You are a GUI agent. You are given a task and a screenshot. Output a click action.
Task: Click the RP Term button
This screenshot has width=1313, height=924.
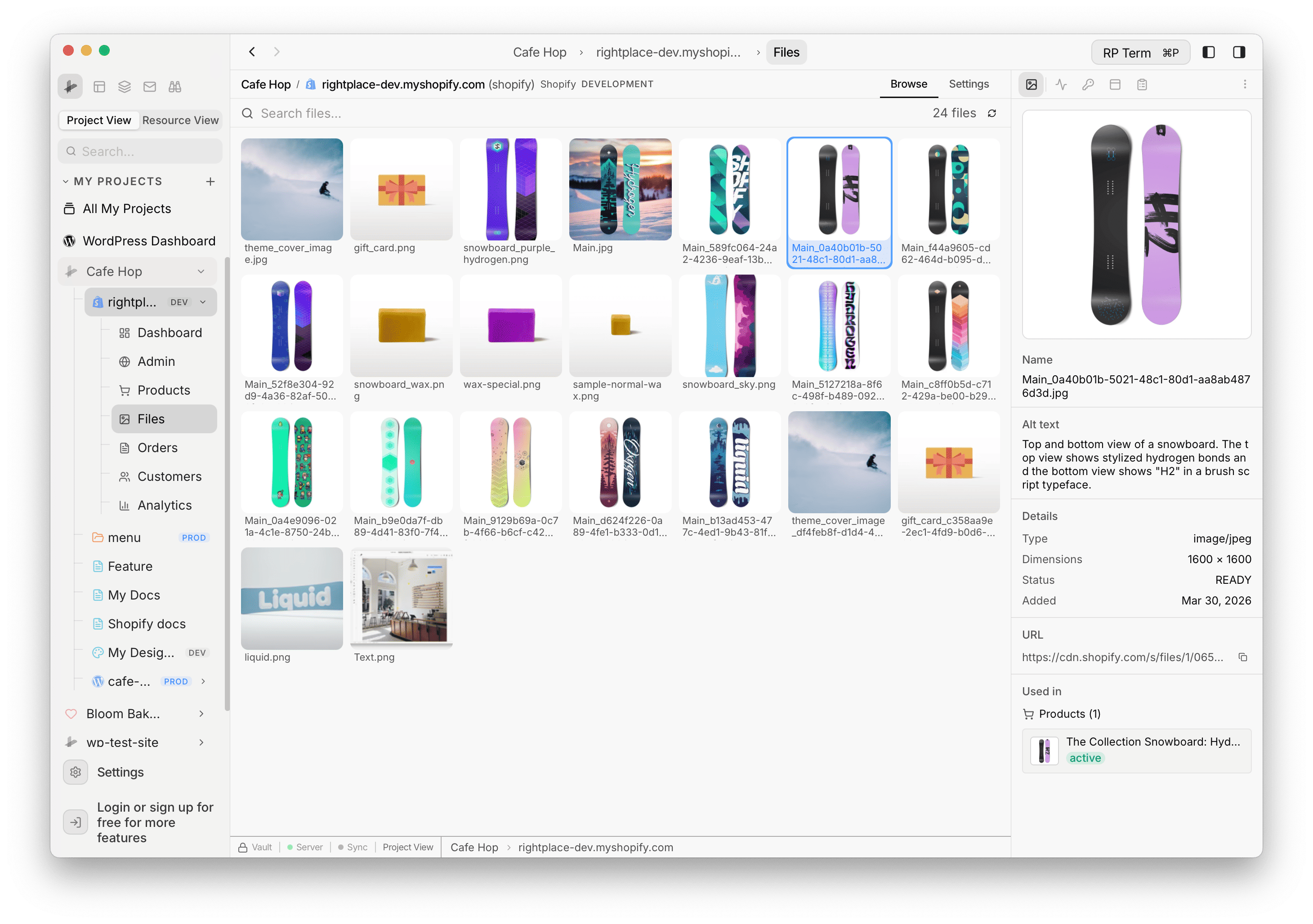1140,52
